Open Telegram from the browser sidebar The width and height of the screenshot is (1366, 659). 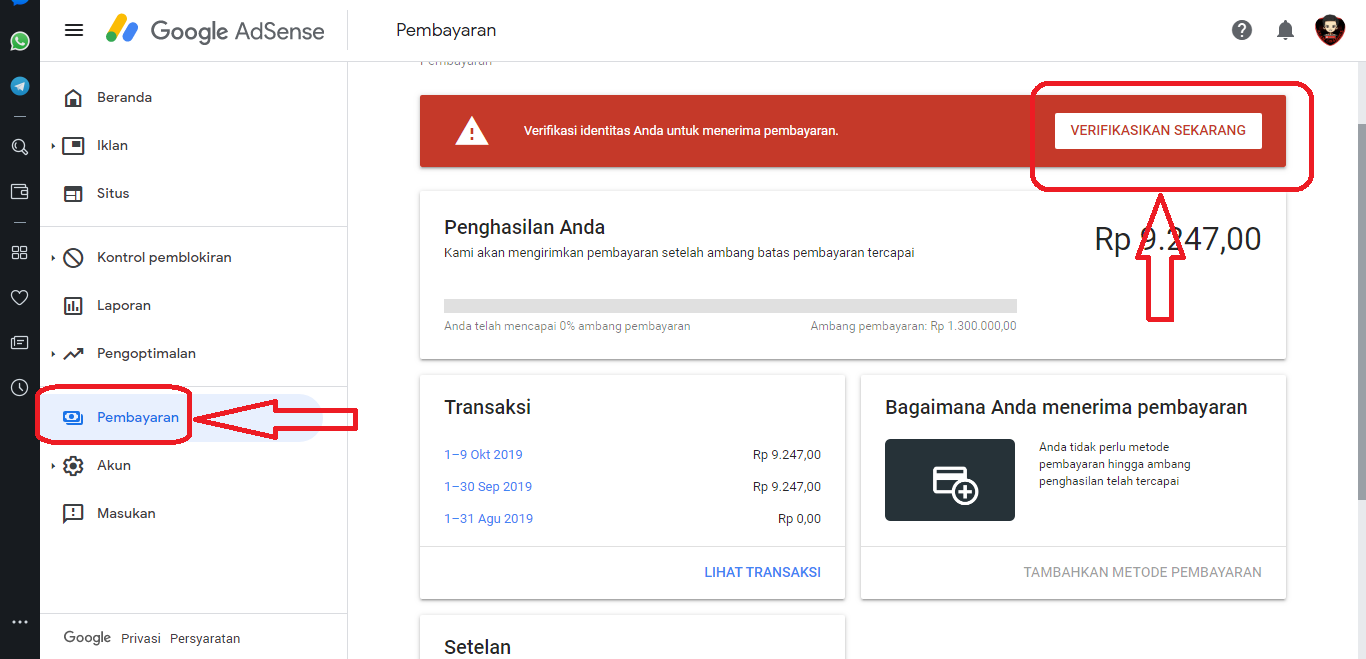[20, 86]
